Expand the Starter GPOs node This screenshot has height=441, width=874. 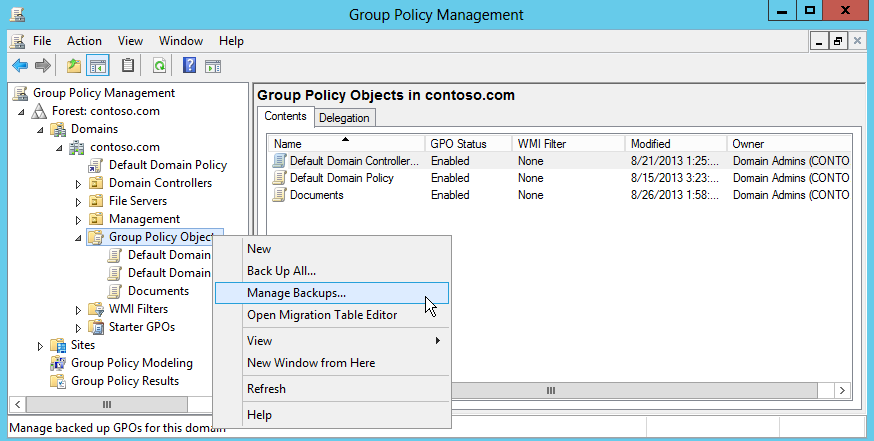78,328
